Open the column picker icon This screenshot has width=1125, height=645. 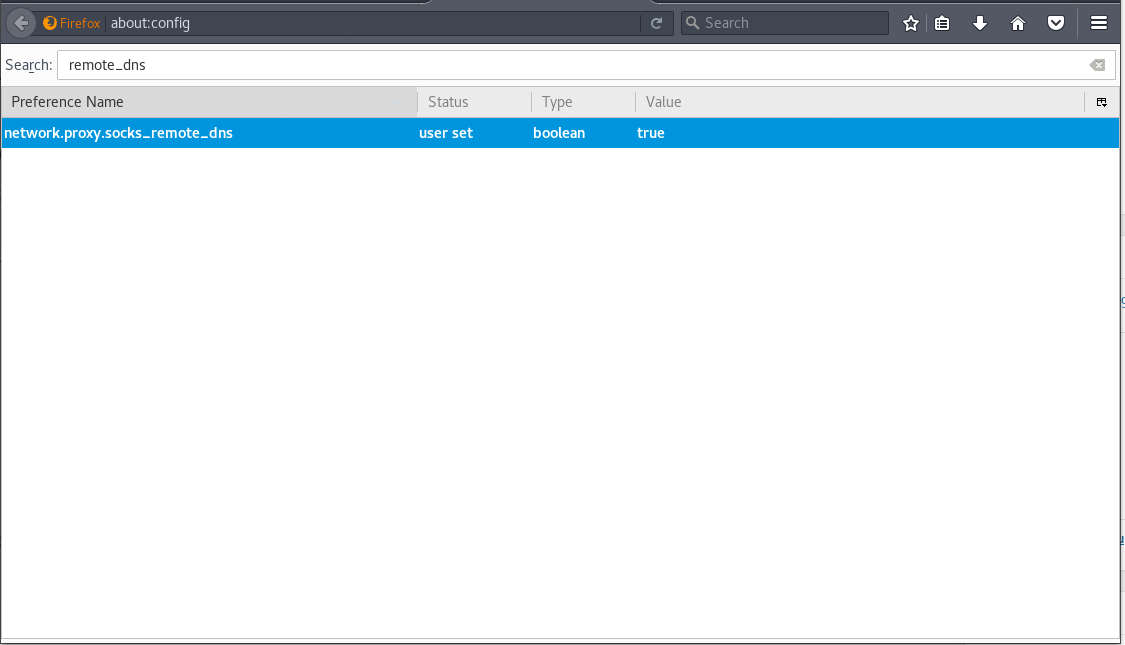[x=1101, y=102]
